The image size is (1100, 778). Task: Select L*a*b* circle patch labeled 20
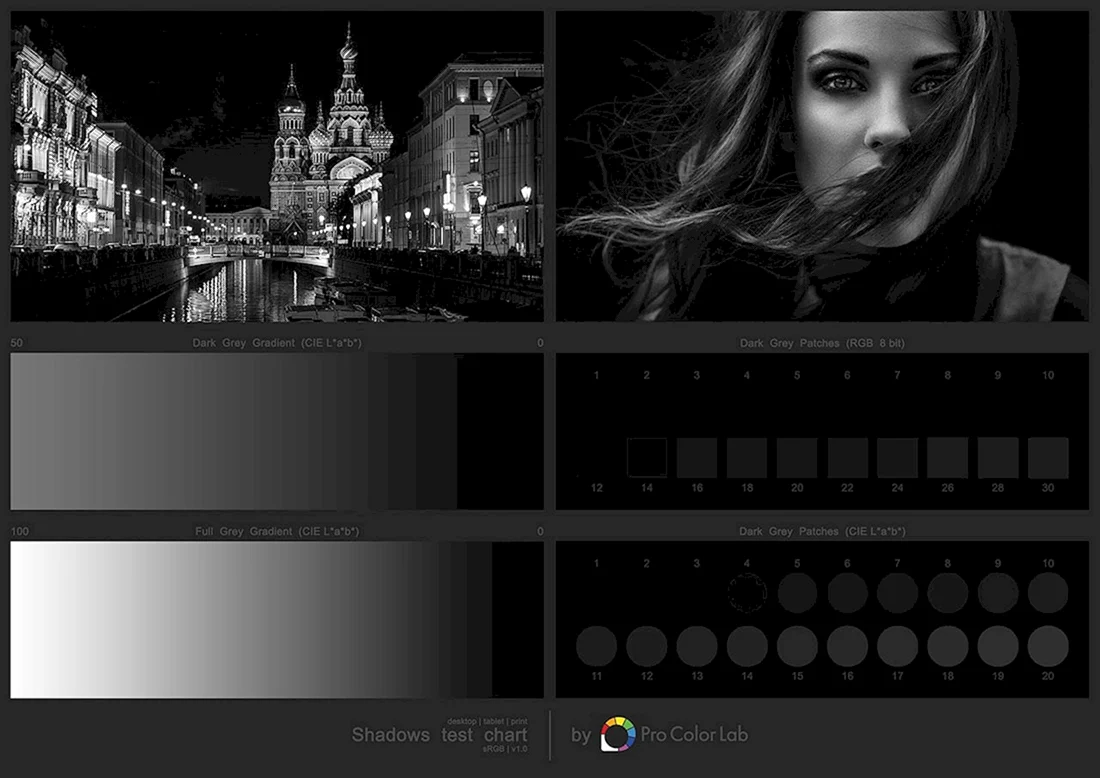click(1048, 646)
